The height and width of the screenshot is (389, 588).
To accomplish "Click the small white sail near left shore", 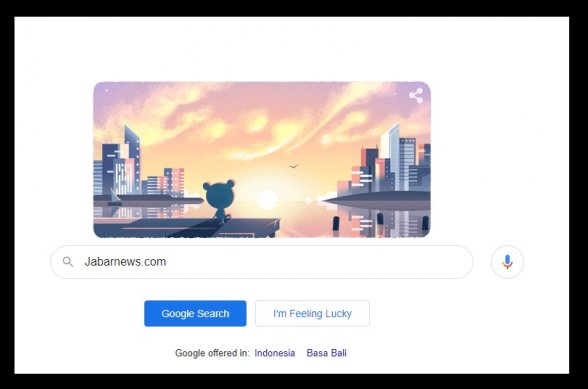I will (x=115, y=196).
